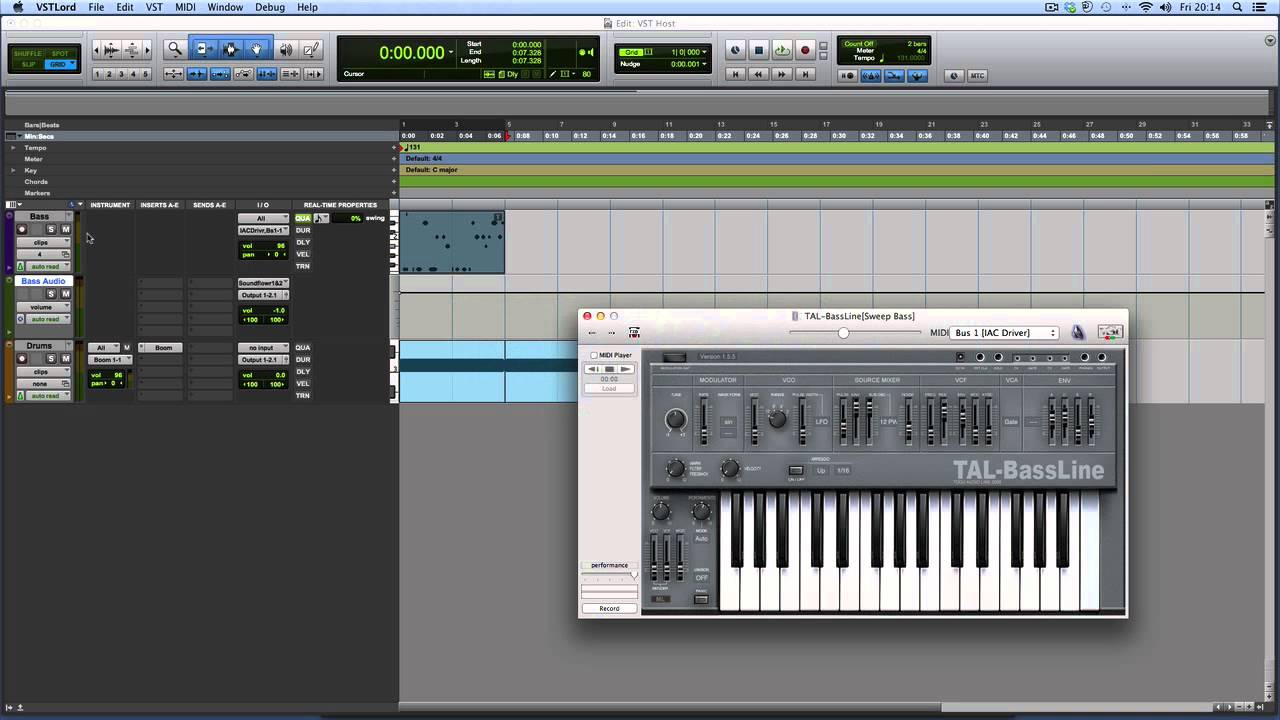Click the Record button in TAL-BassLine sidebar
This screenshot has width=1280, height=720.
coord(609,608)
